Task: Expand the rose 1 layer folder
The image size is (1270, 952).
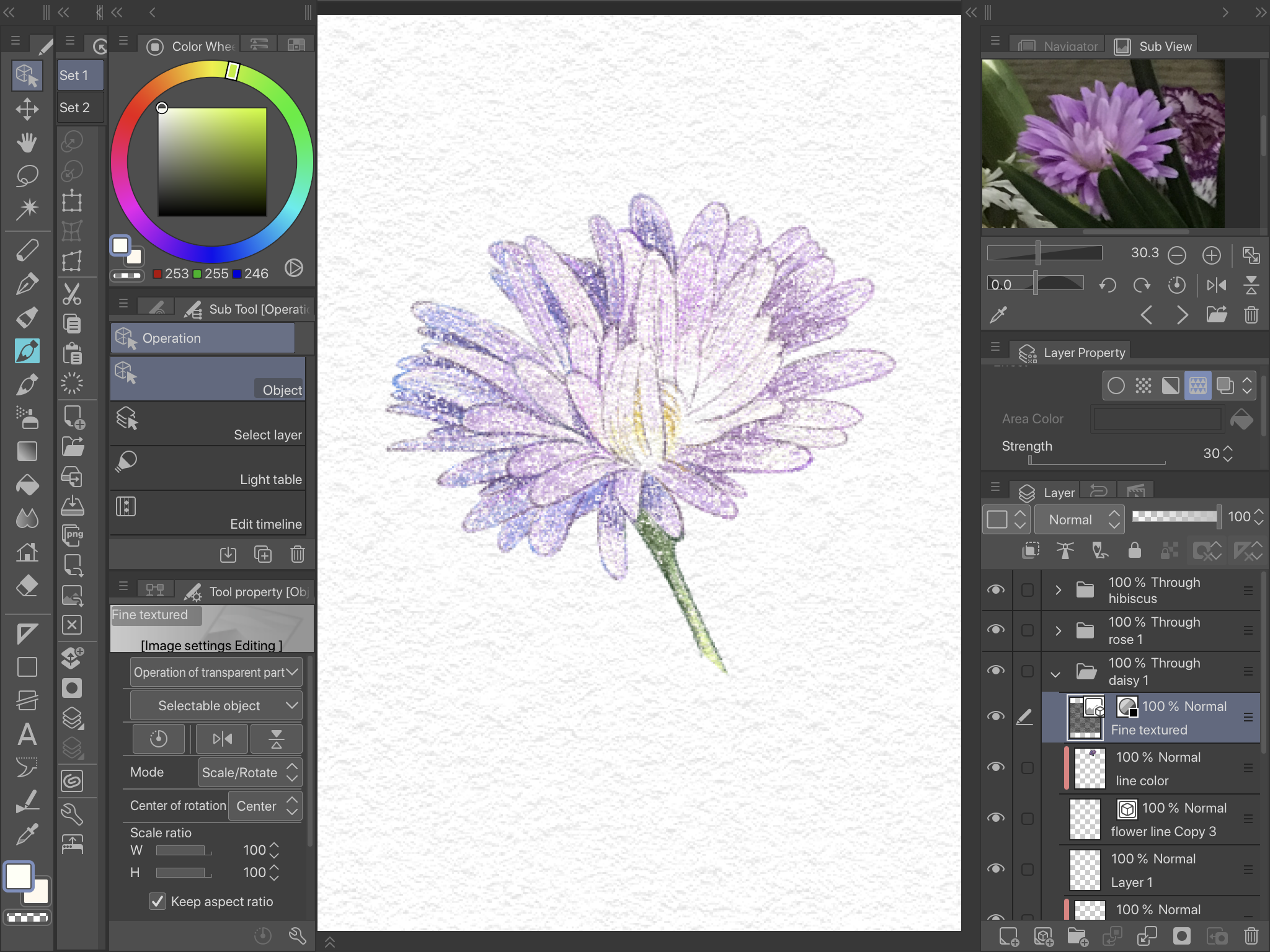Action: tap(1057, 630)
